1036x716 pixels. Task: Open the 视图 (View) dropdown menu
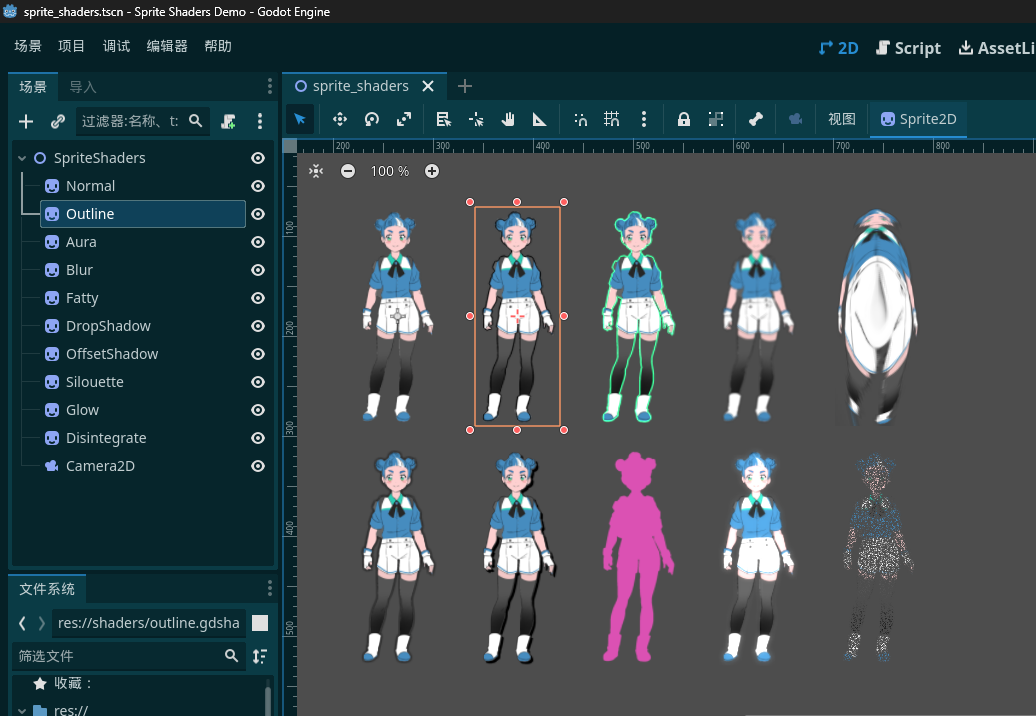(842, 119)
